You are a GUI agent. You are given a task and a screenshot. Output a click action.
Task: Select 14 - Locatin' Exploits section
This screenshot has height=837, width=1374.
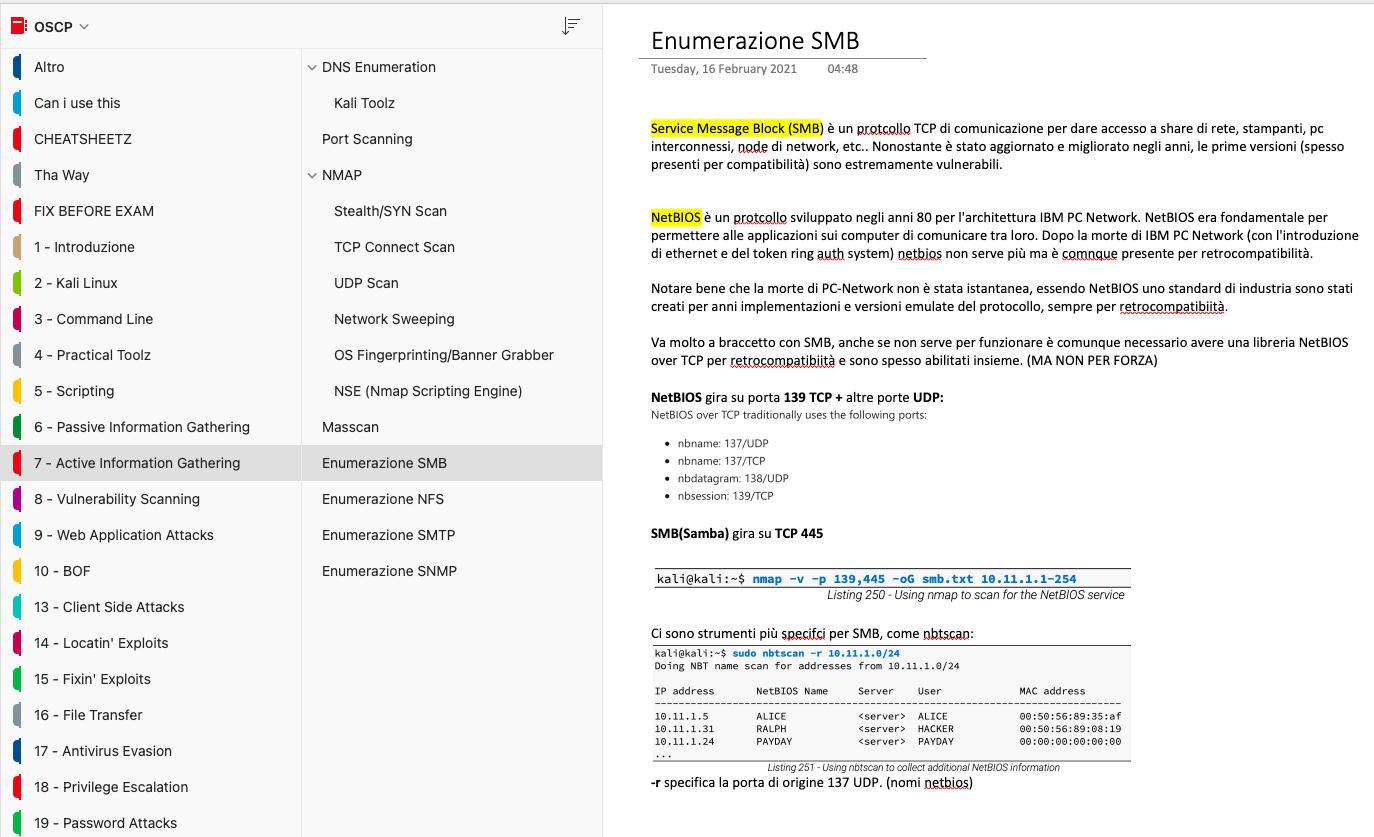tap(151, 643)
